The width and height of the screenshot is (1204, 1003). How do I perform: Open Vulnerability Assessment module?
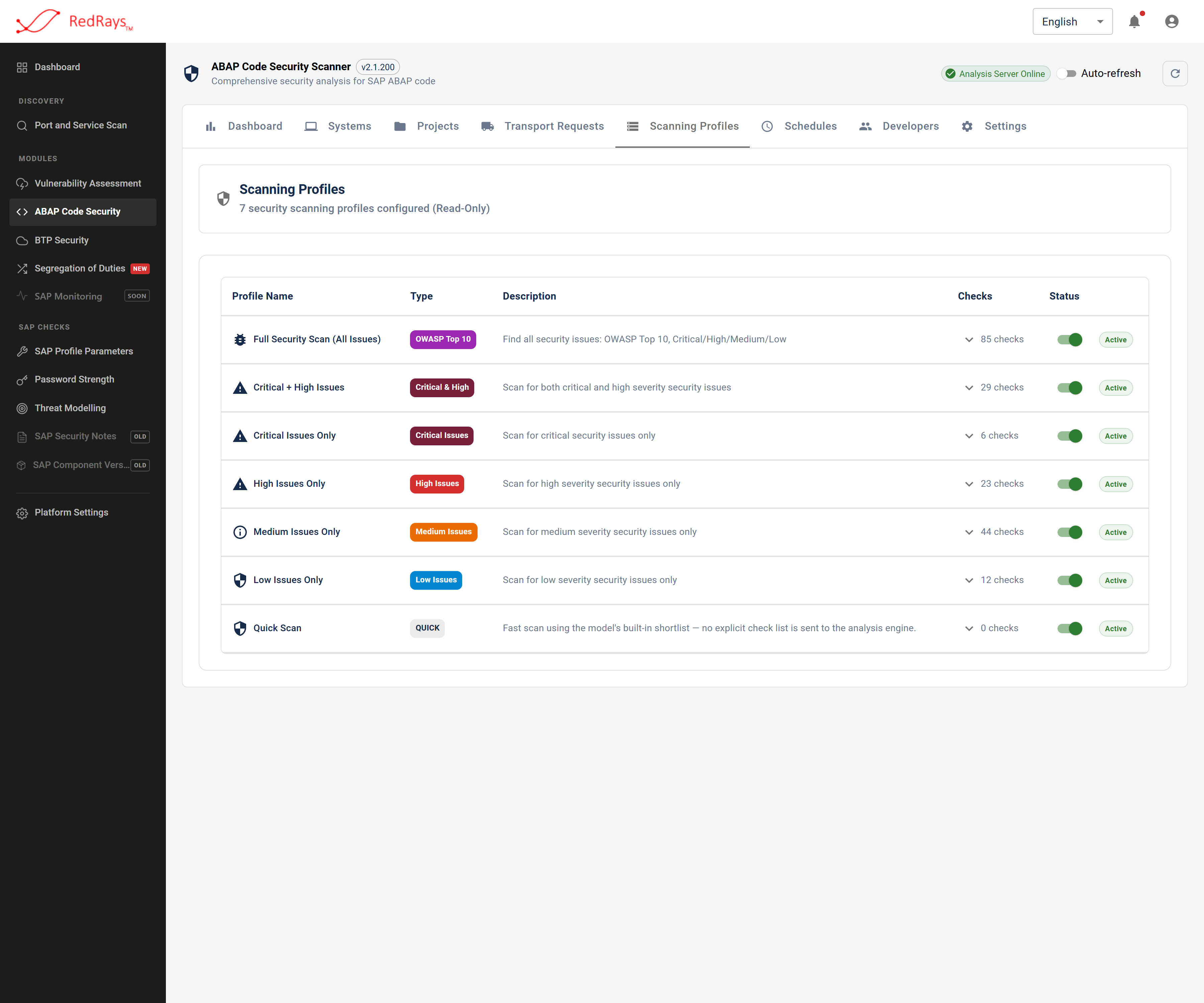83,184
